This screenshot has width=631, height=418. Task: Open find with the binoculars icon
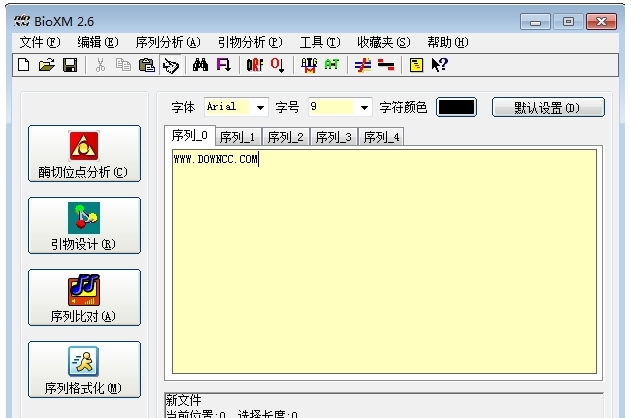(x=200, y=65)
